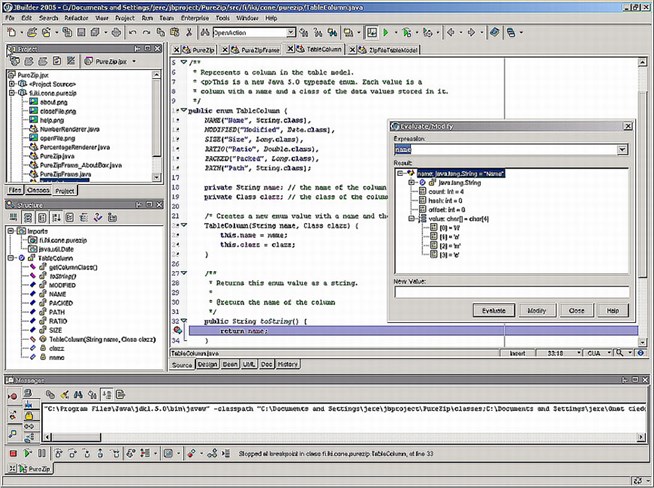Select NumberRenderer.java in the project tree

(x=68, y=129)
